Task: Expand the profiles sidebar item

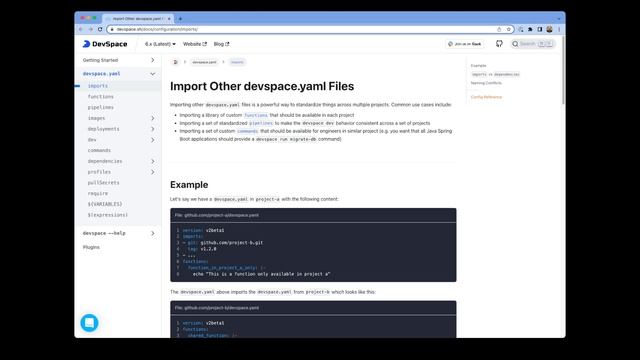Action: tap(153, 172)
